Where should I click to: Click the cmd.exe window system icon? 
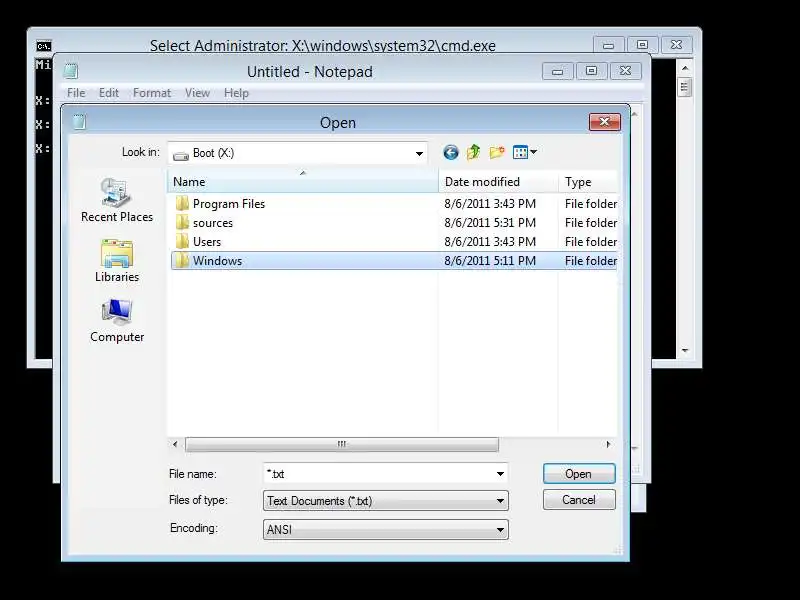pos(44,46)
